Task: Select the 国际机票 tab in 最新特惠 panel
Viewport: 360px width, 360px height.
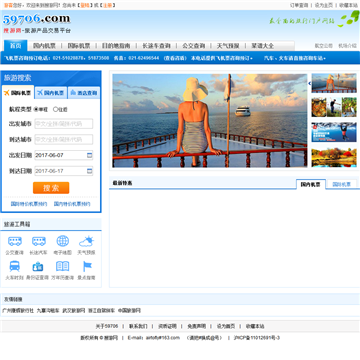Action: (342, 184)
